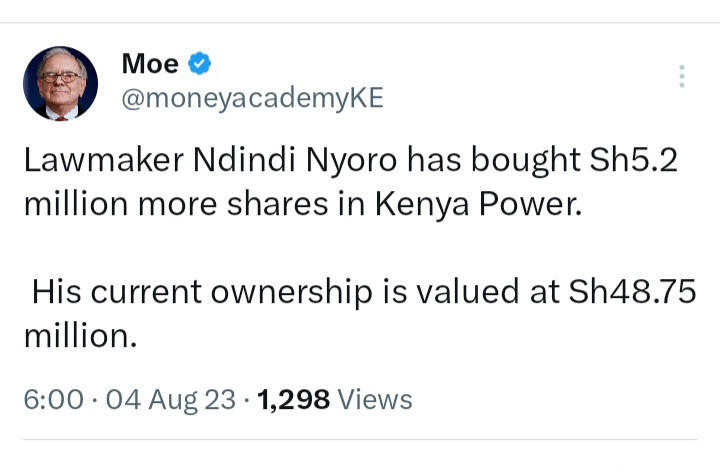
Task: Click the 04 Aug 23 date
Action: pos(171,400)
